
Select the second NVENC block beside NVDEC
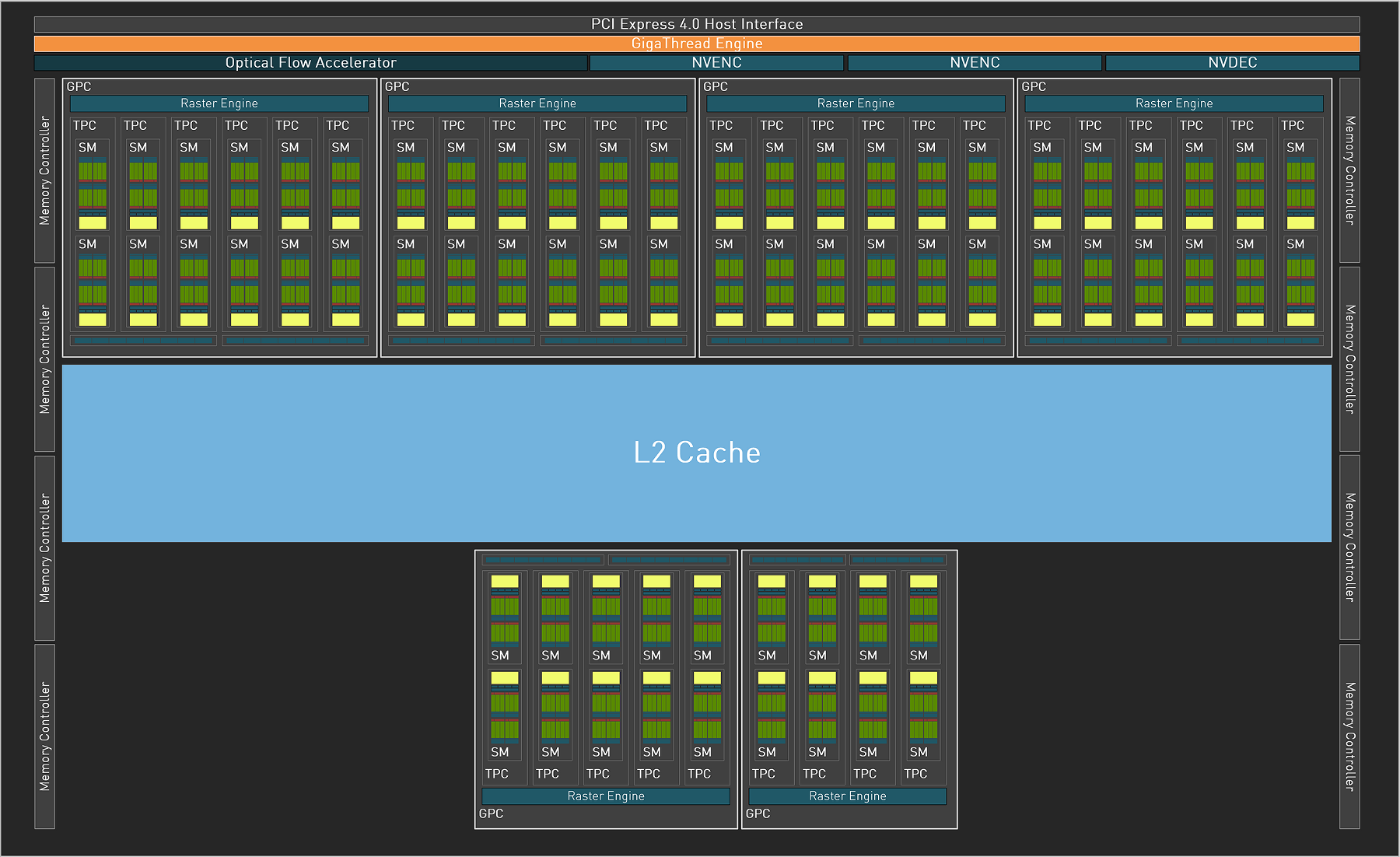975,62
